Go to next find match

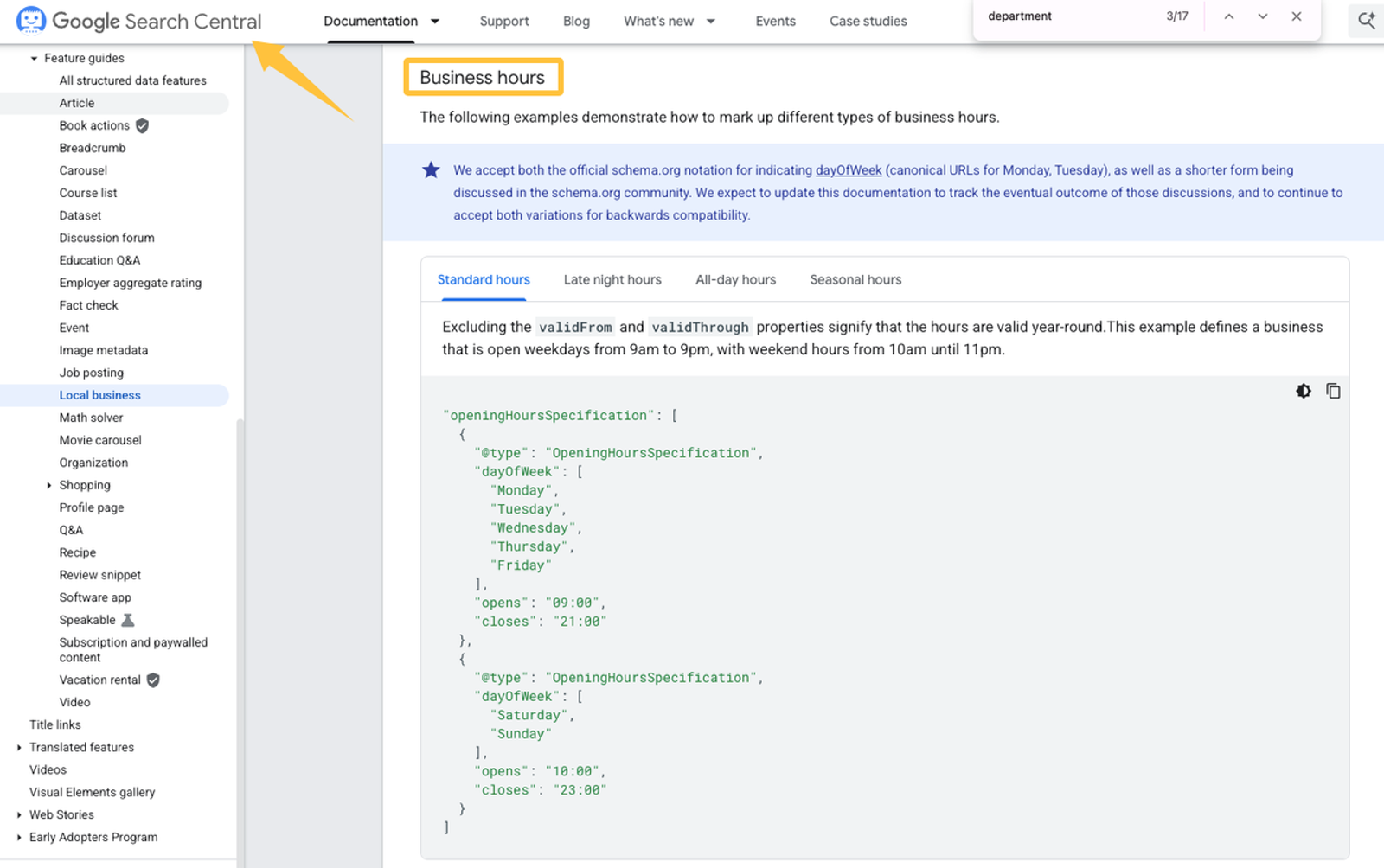click(1263, 16)
